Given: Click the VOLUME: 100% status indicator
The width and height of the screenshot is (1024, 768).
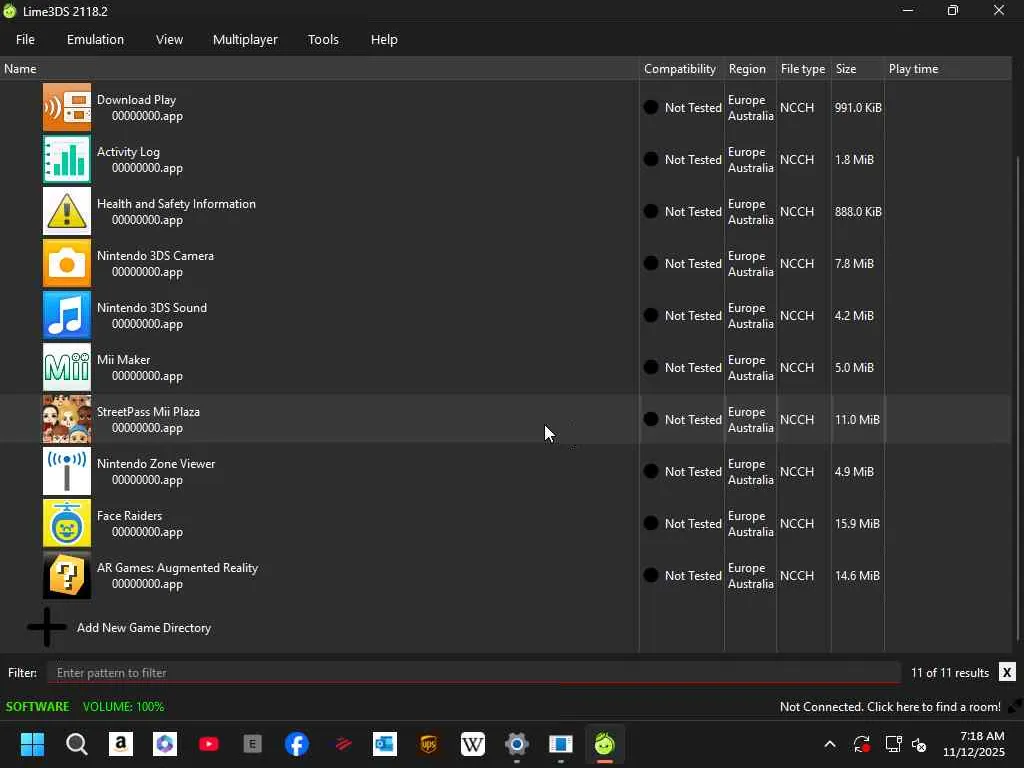Looking at the screenshot, I should pyautogui.click(x=123, y=706).
